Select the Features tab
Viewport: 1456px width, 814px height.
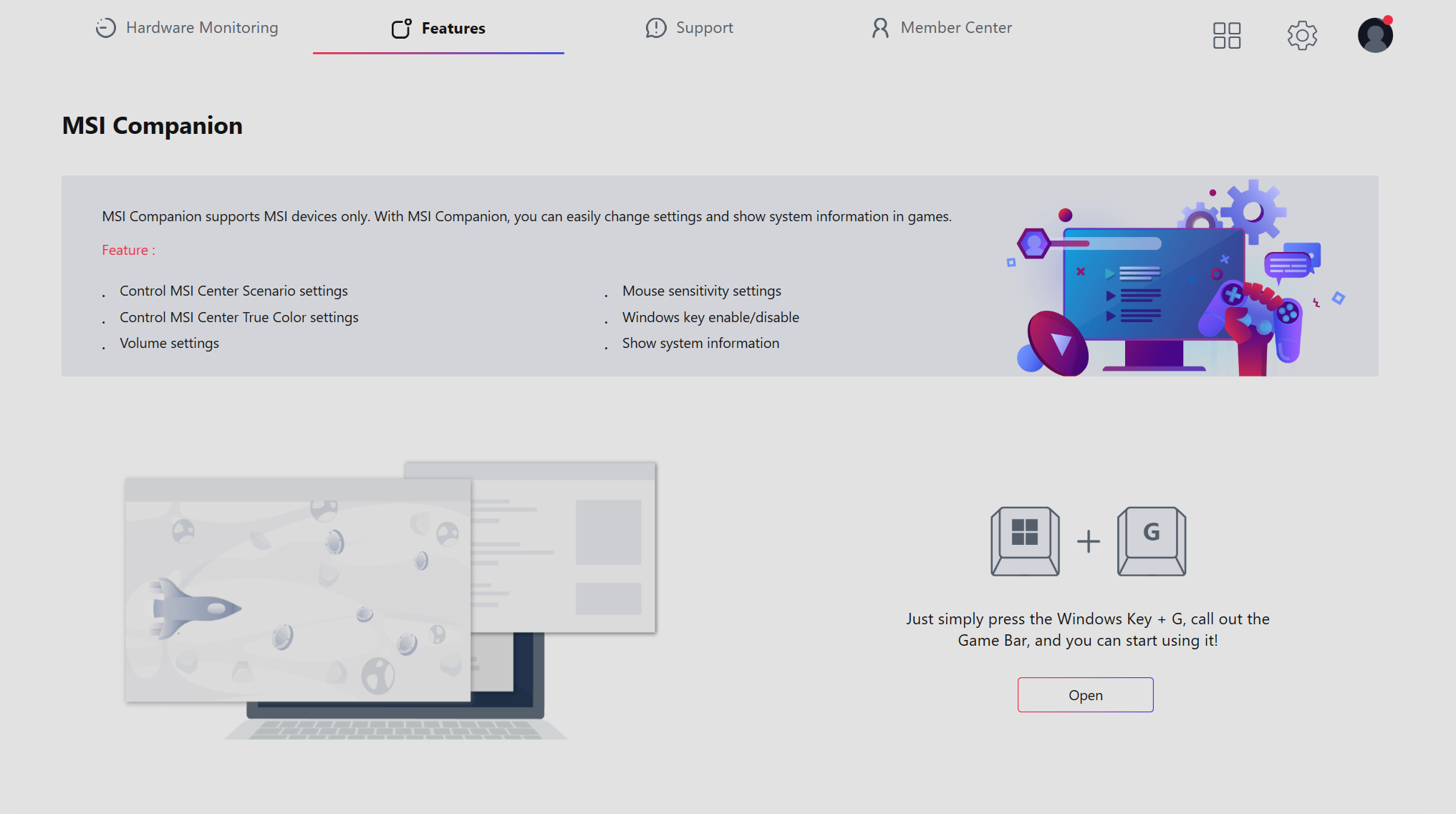438,28
